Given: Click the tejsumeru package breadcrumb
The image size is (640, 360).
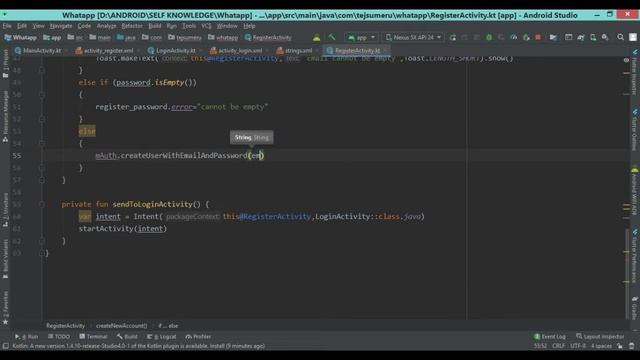Looking at the screenshot, I should pyautogui.click(x=184, y=38).
